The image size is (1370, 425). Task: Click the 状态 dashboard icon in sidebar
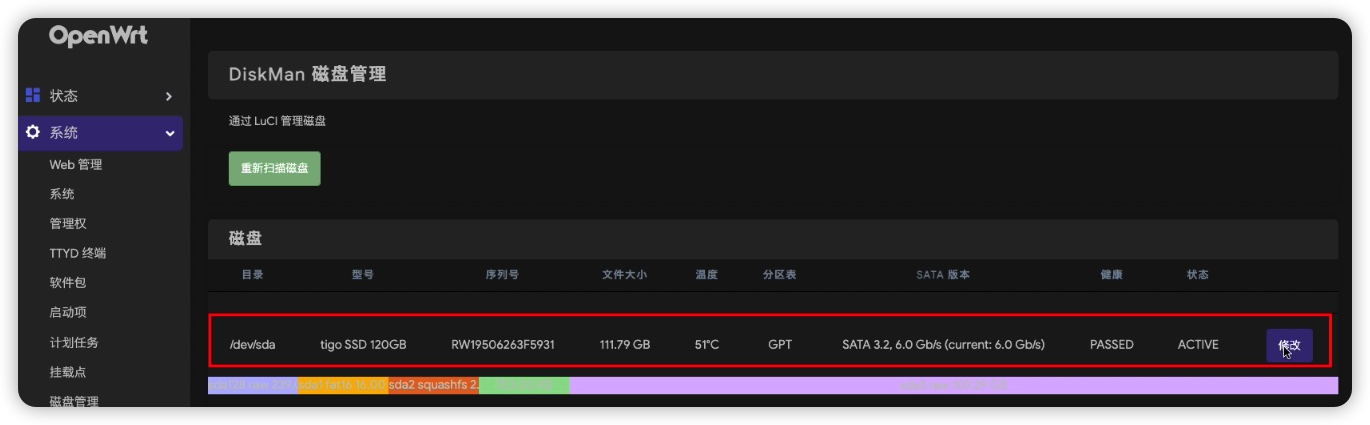point(33,96)
